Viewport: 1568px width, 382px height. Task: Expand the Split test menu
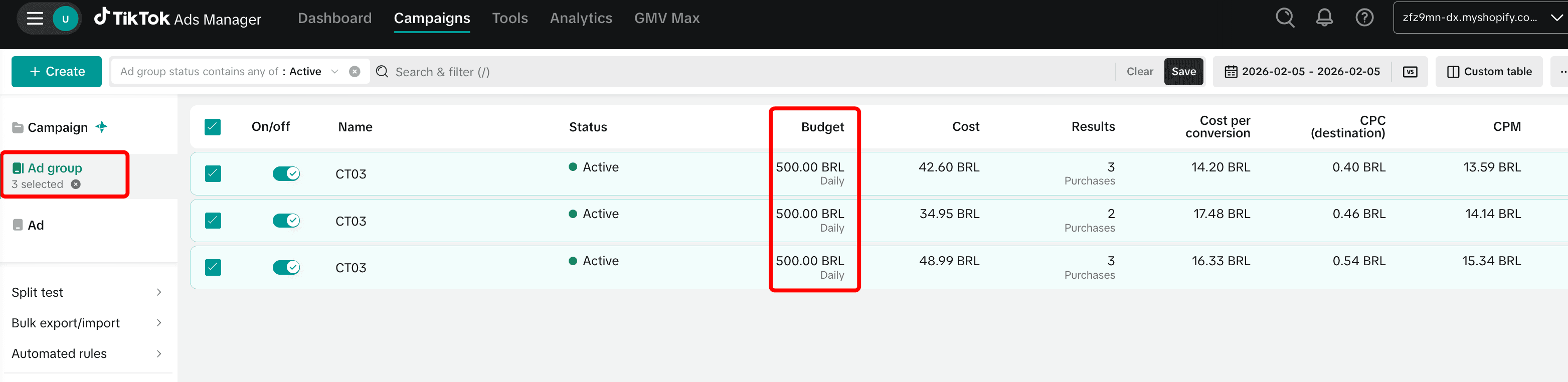pos(87,293)
